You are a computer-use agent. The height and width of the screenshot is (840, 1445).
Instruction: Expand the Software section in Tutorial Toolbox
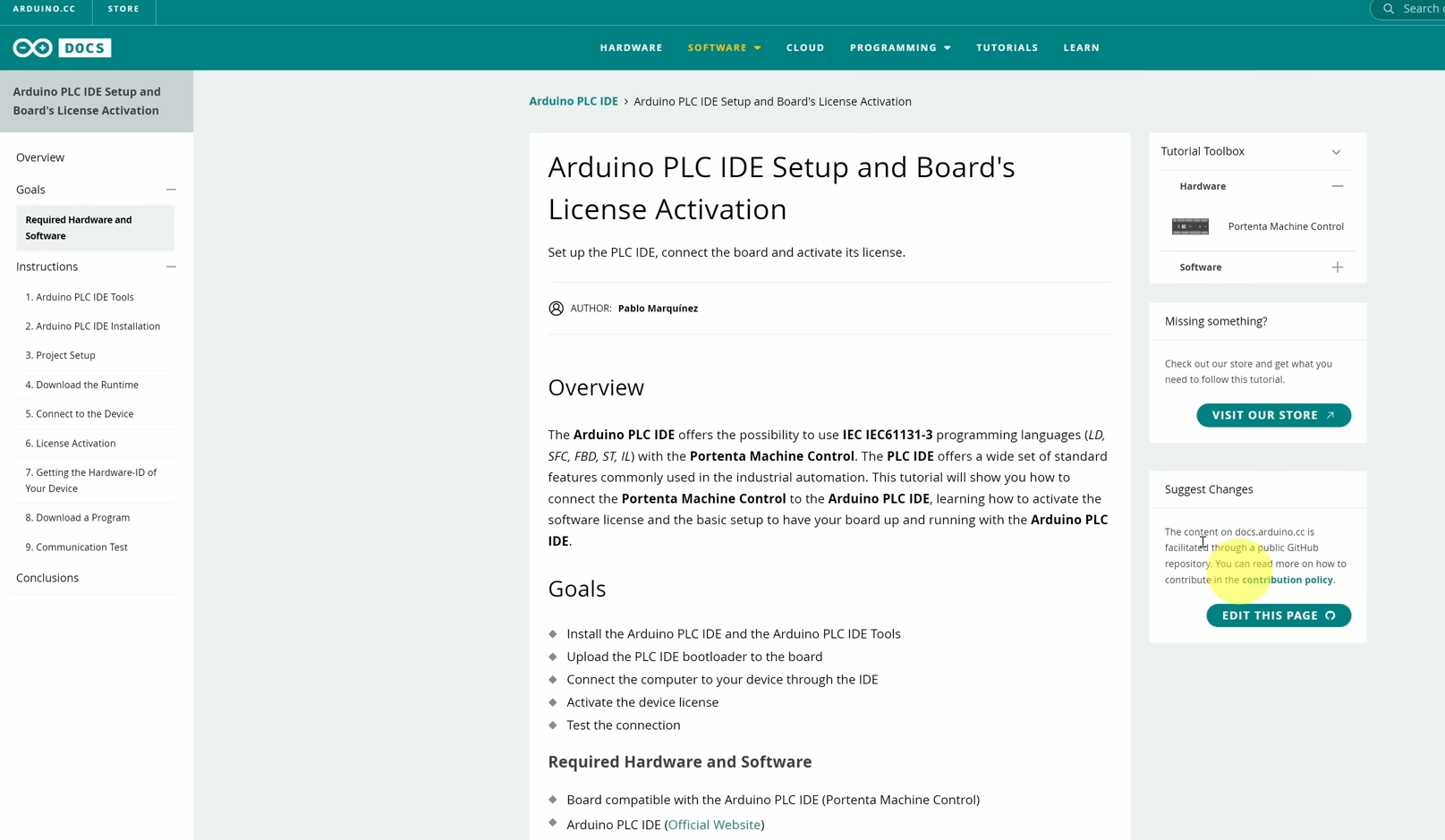tap(1337, 267)
